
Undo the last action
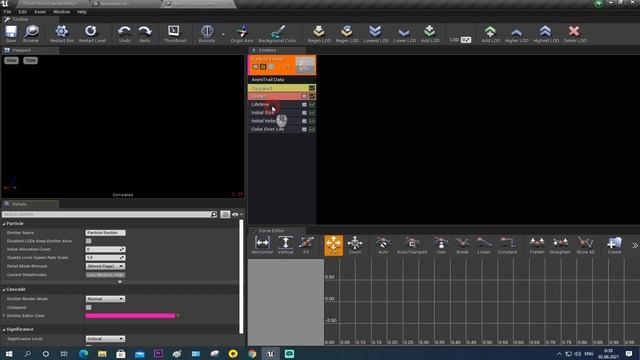coord(124,33)
